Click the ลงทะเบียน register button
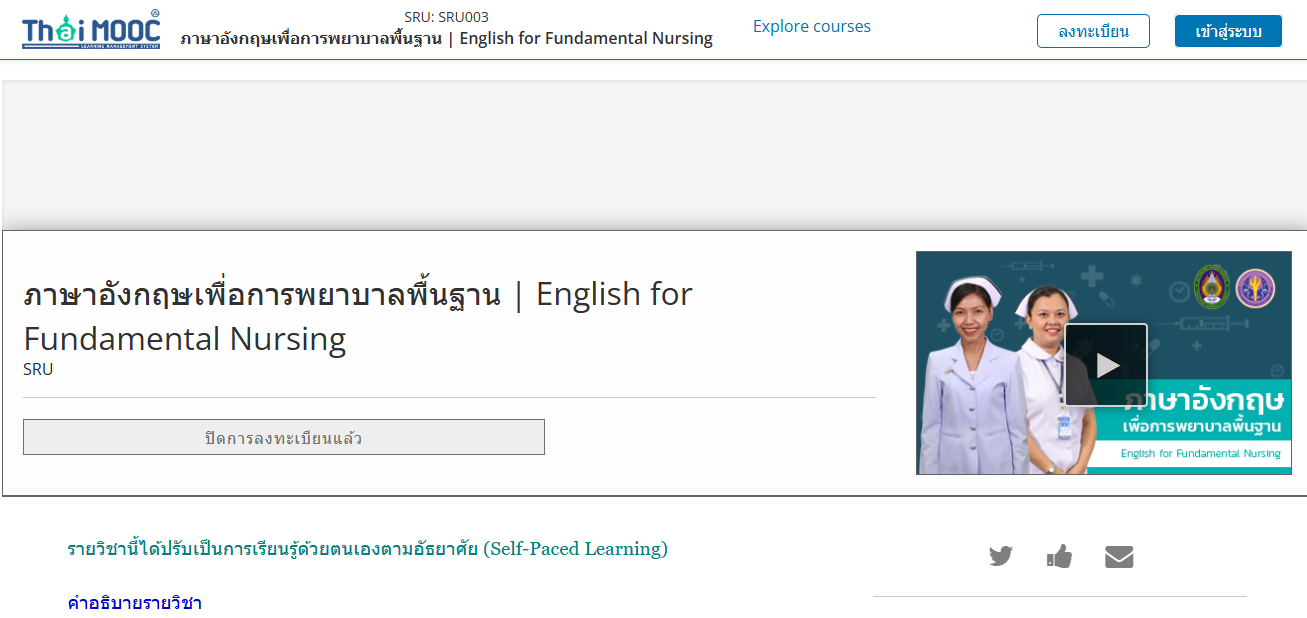1307x618 pixels. [1093, 31]
